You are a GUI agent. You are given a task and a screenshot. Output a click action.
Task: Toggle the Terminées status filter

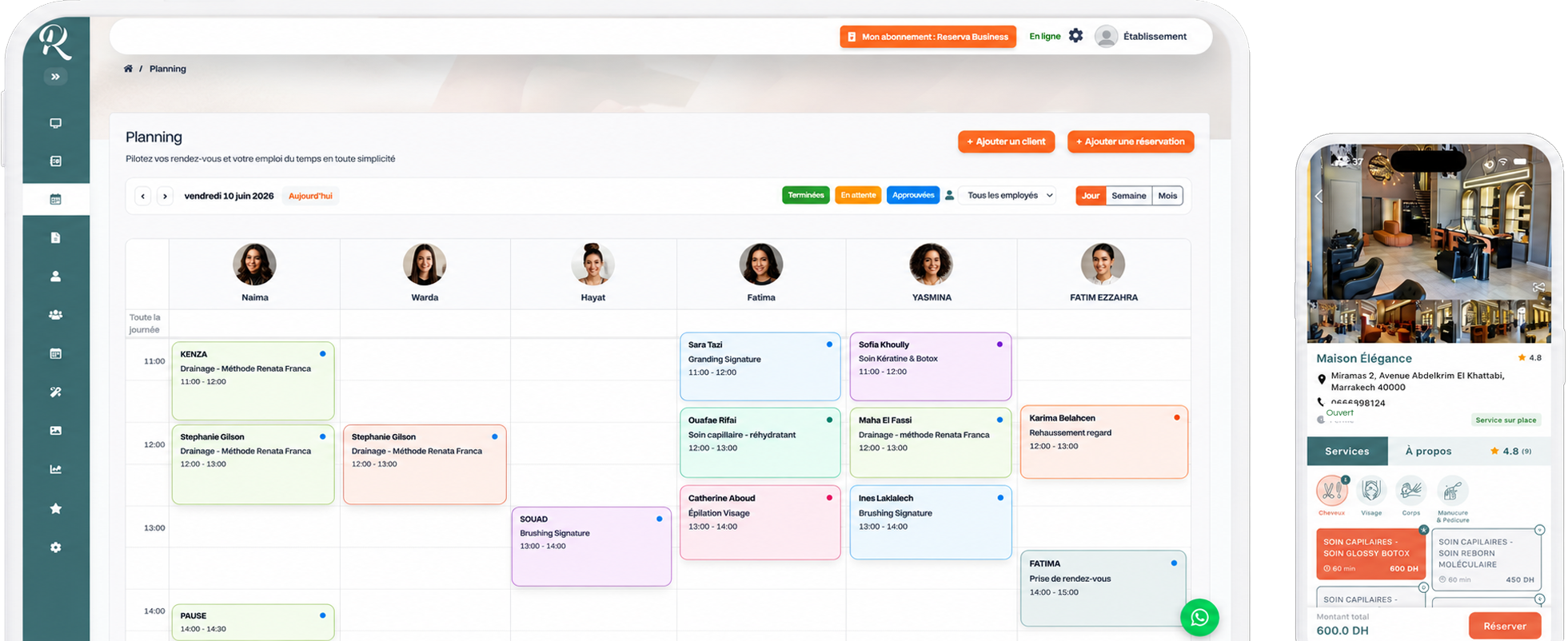[805, 195]
